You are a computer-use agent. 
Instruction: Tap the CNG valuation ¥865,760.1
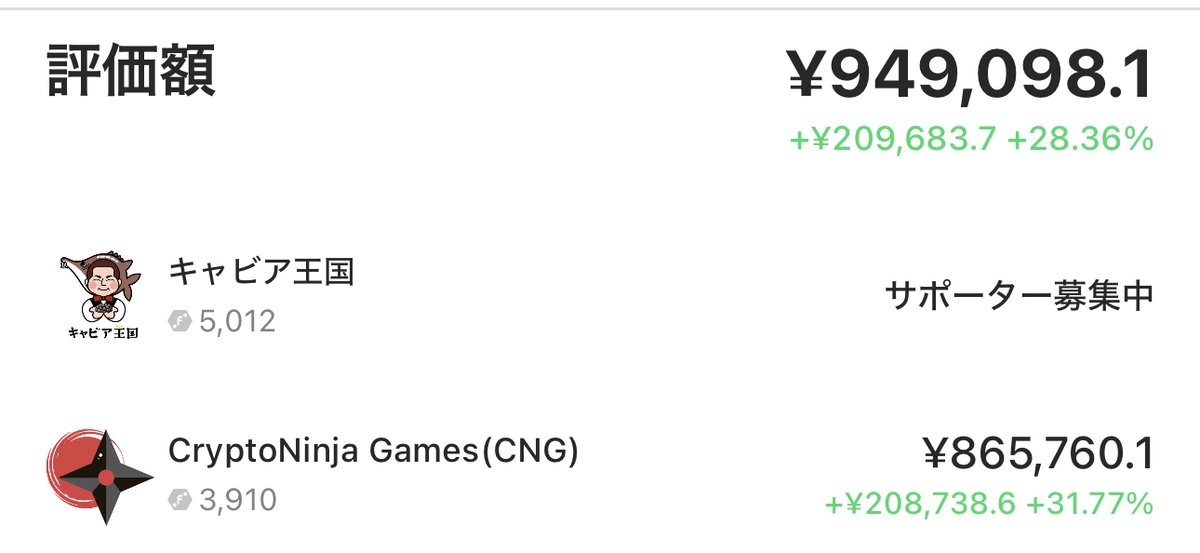(1038, 455)
